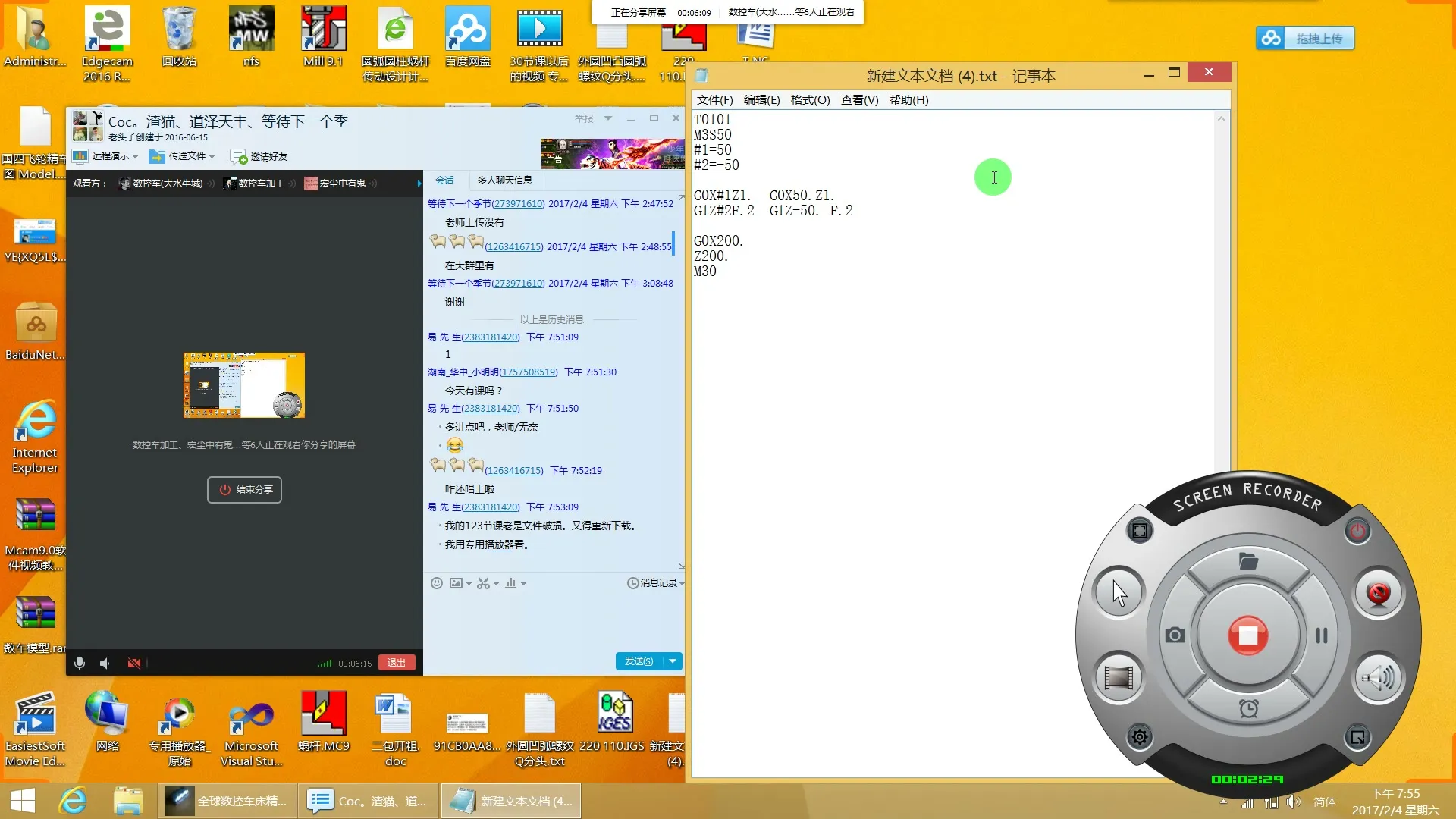Image resolution: width=1456 pixels, height=819 pixels.
Task: Expand the Send button dropdown arrow
Action: (x=673, y=661)
